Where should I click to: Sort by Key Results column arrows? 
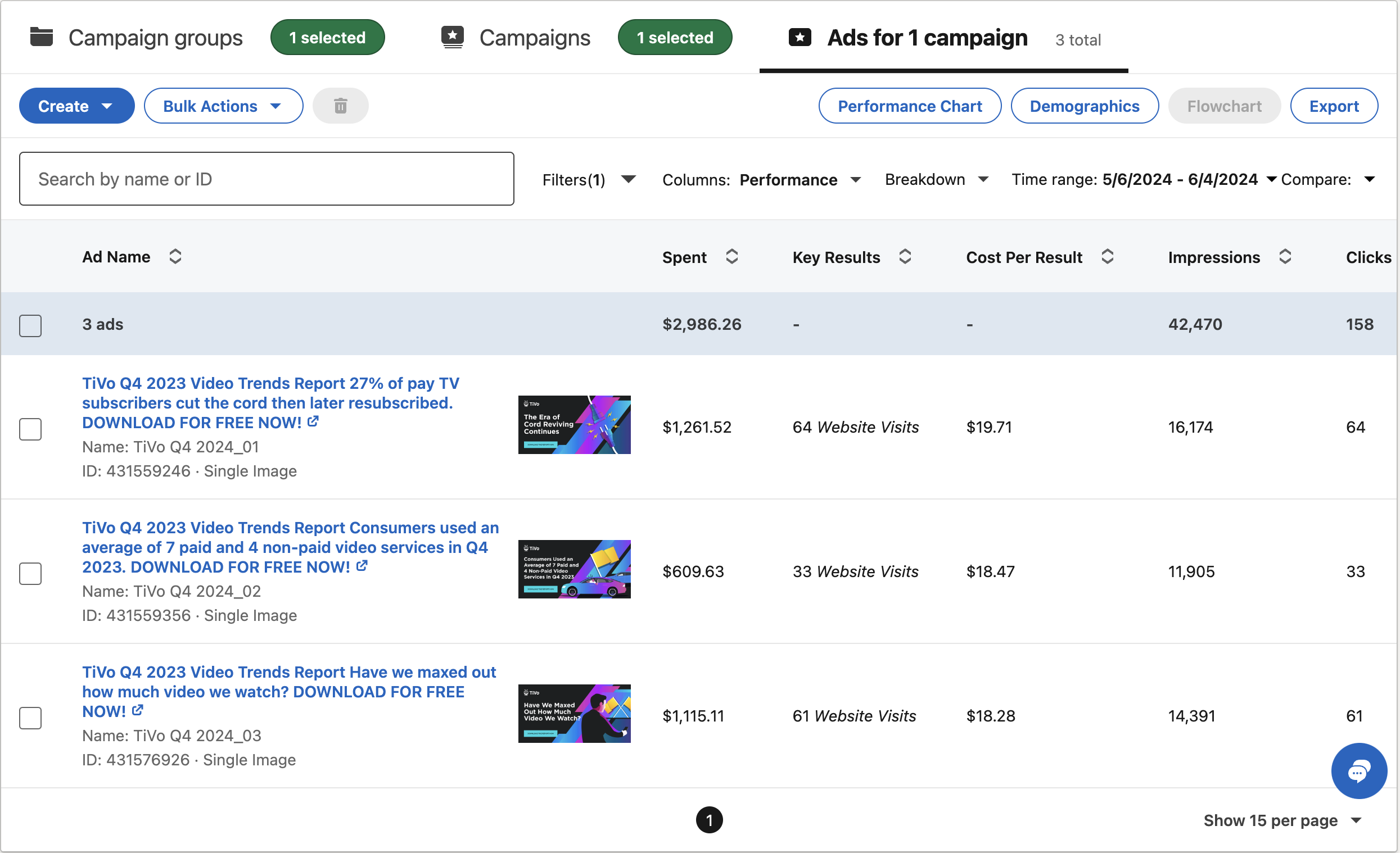pos(905,257)
